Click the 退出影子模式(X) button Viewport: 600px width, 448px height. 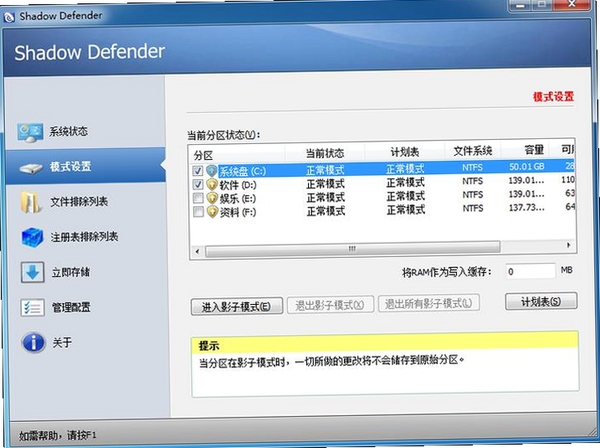coord(330,305)
